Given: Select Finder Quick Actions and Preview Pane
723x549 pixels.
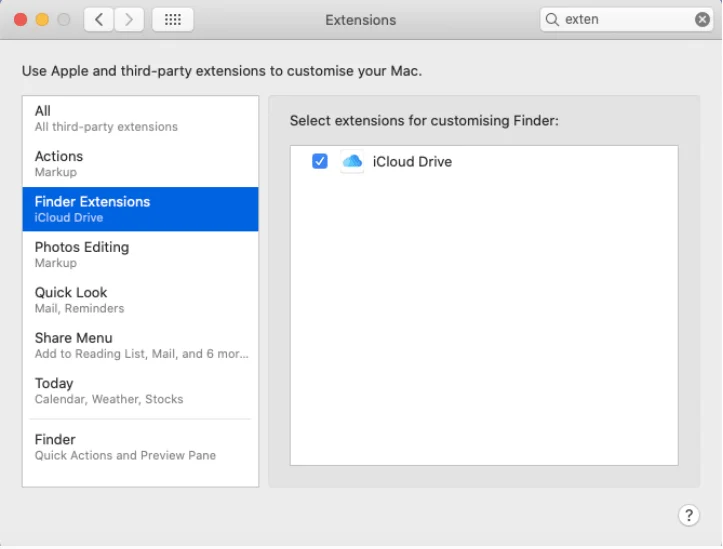Looking at the screenshot, I should [140, 446].
